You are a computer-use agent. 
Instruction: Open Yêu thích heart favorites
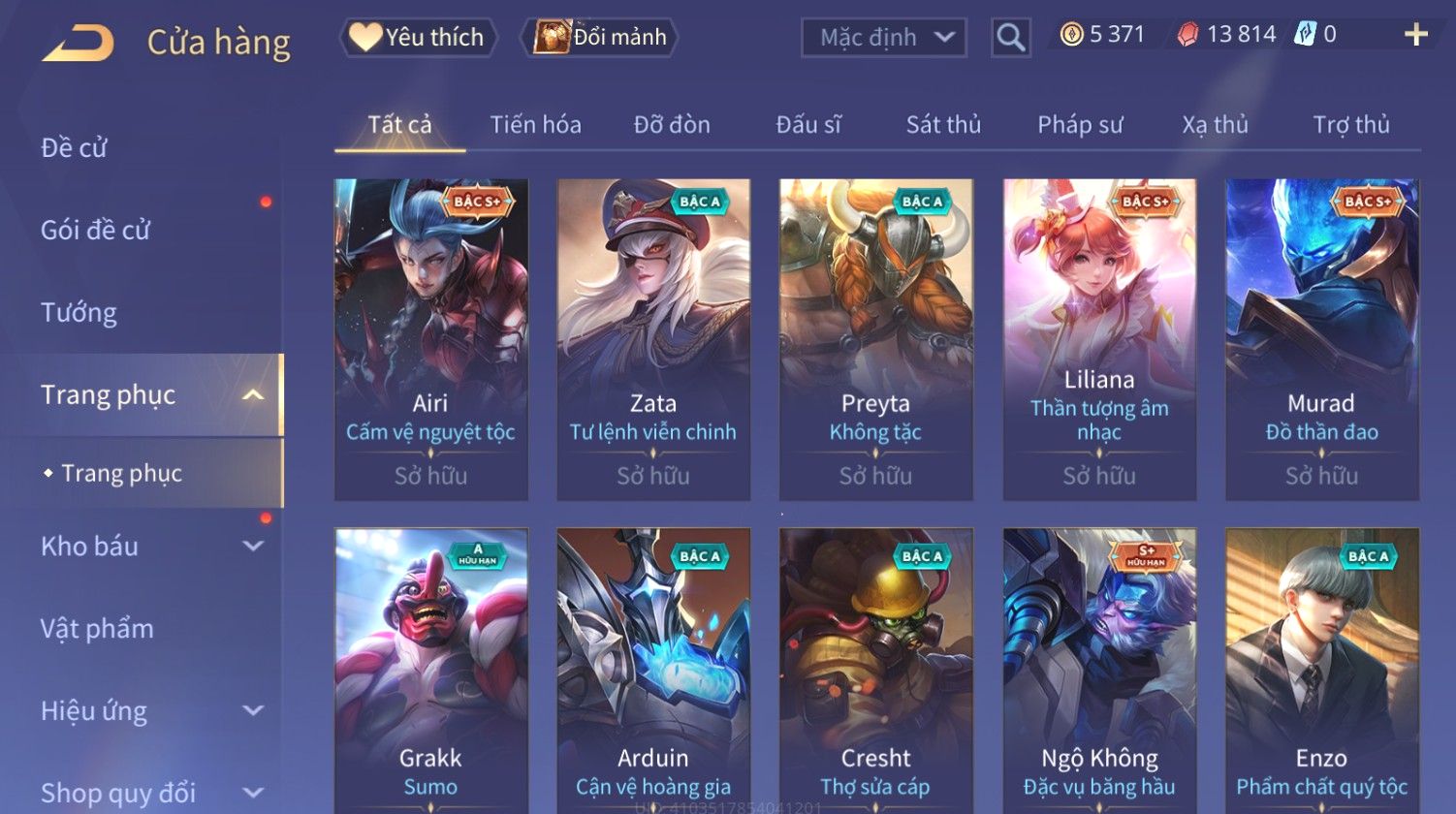coord(418,37)
